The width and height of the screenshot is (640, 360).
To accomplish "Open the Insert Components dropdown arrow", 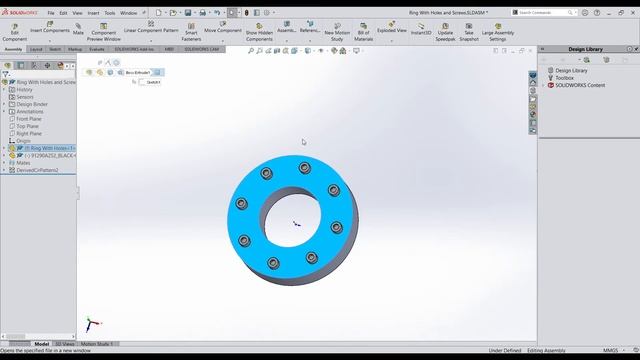I will pyautogui.click(x=50, y=40).
